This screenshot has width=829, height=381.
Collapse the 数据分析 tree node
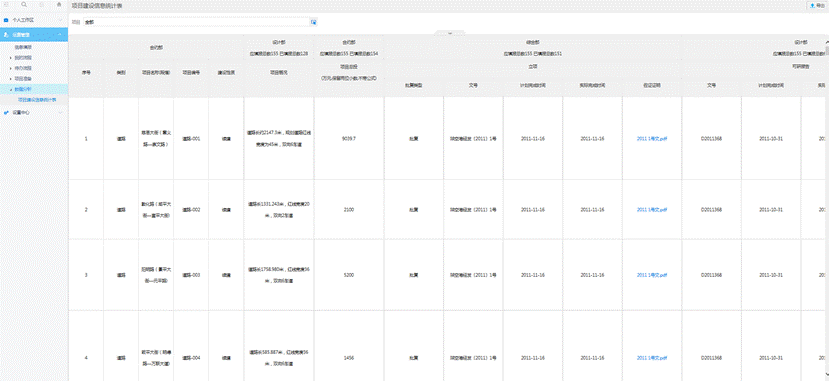tap(11, 89)
